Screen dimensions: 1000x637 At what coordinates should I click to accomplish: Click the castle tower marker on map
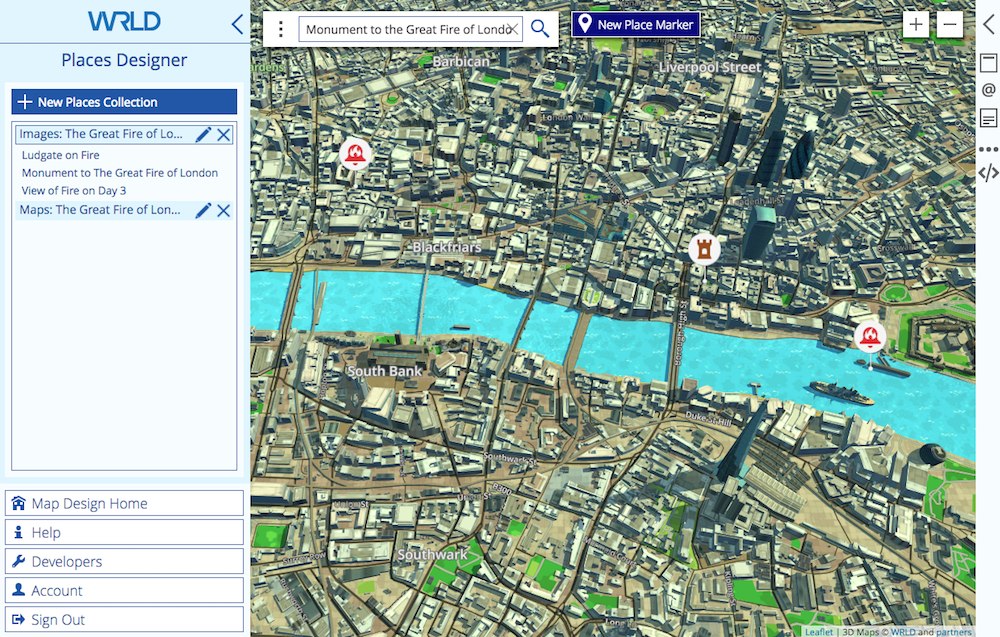pos(705,249)
